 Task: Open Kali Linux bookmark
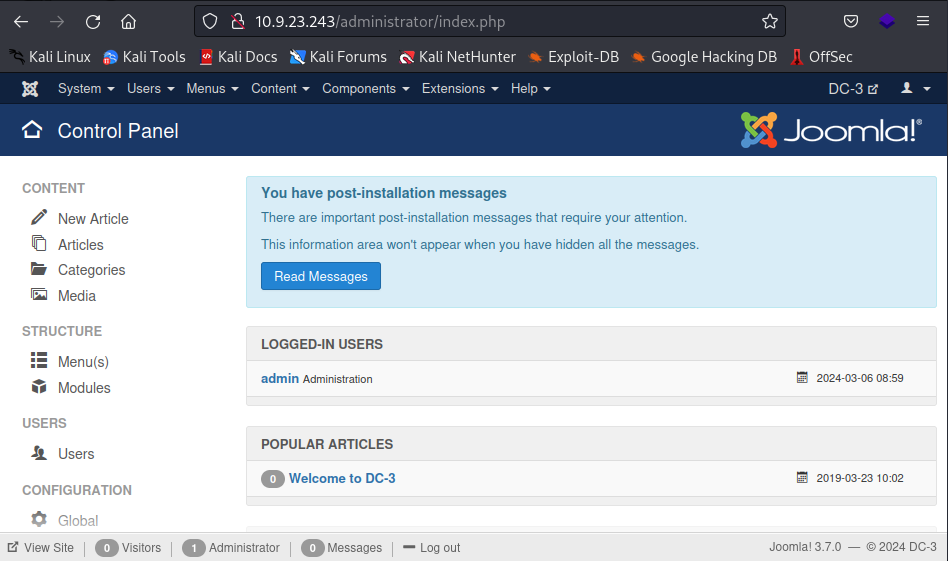(50, 57)
